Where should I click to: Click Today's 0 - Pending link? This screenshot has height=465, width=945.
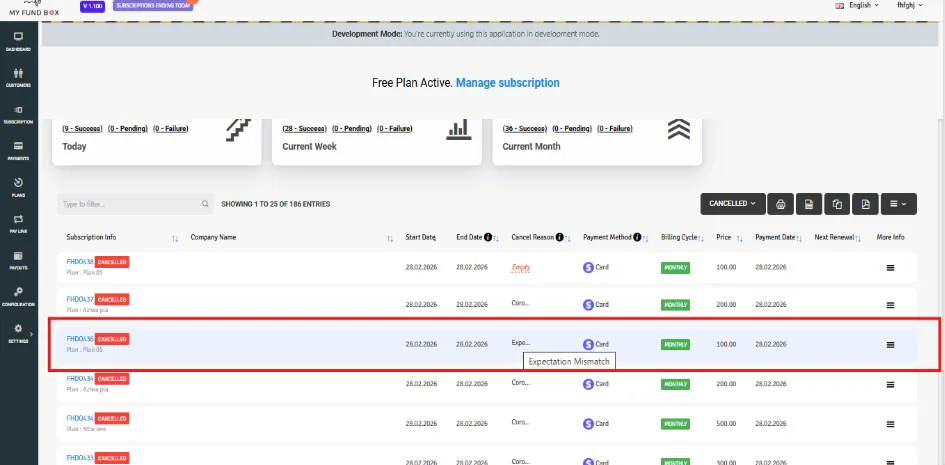[127, 128]
